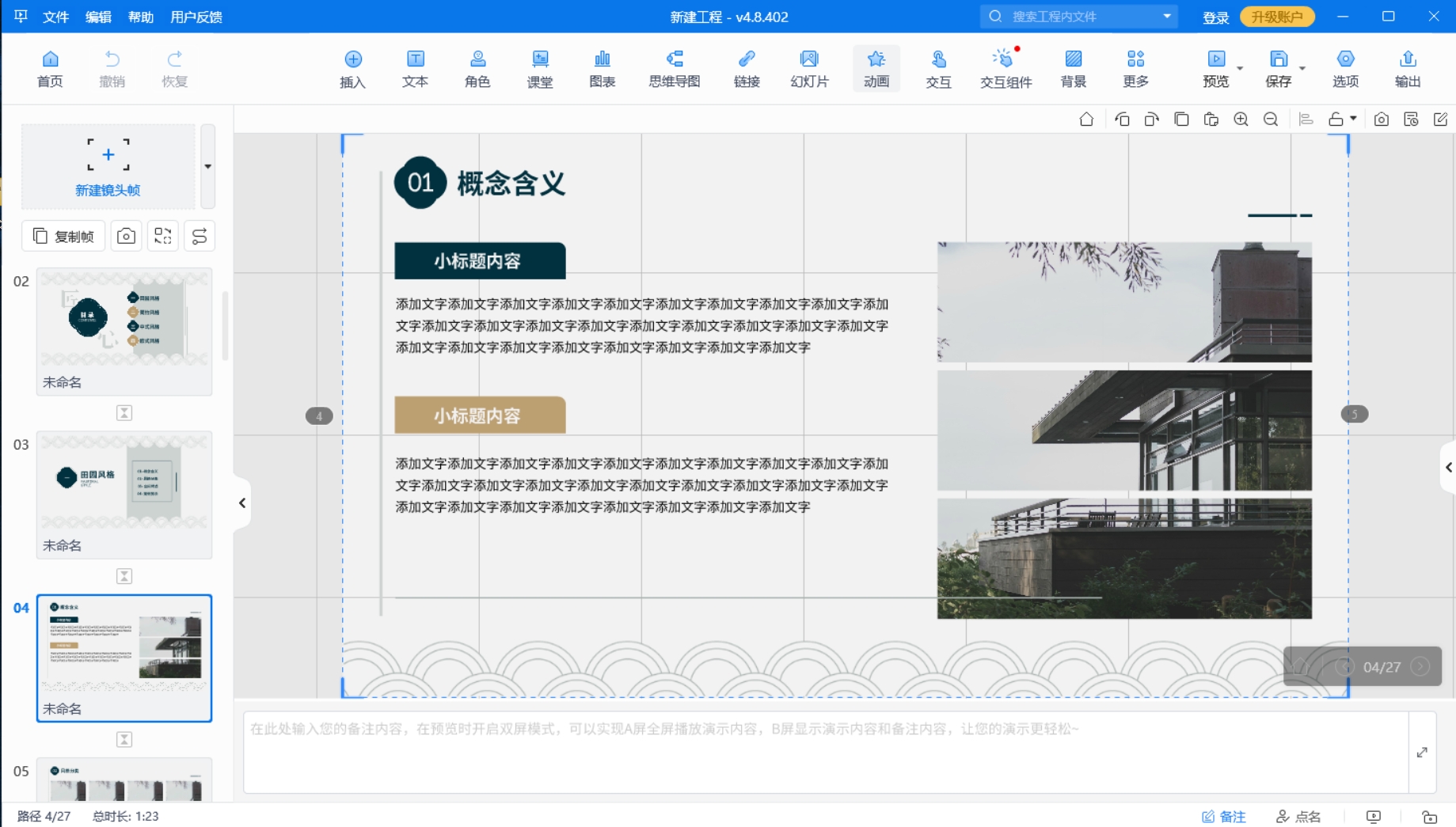
Task: Open the 交互 interaction tool
Action: pyautogui.click(x=938, y=69)
